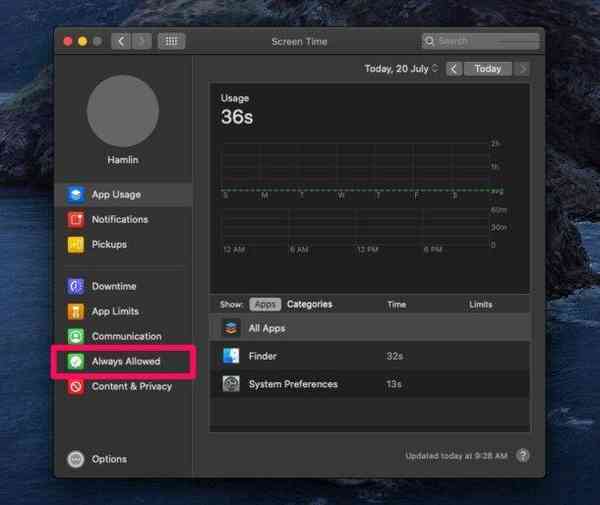The width and height of the screenshot is (600, 505).
Task: Open the help question mark button
Action: click(523, 455)
